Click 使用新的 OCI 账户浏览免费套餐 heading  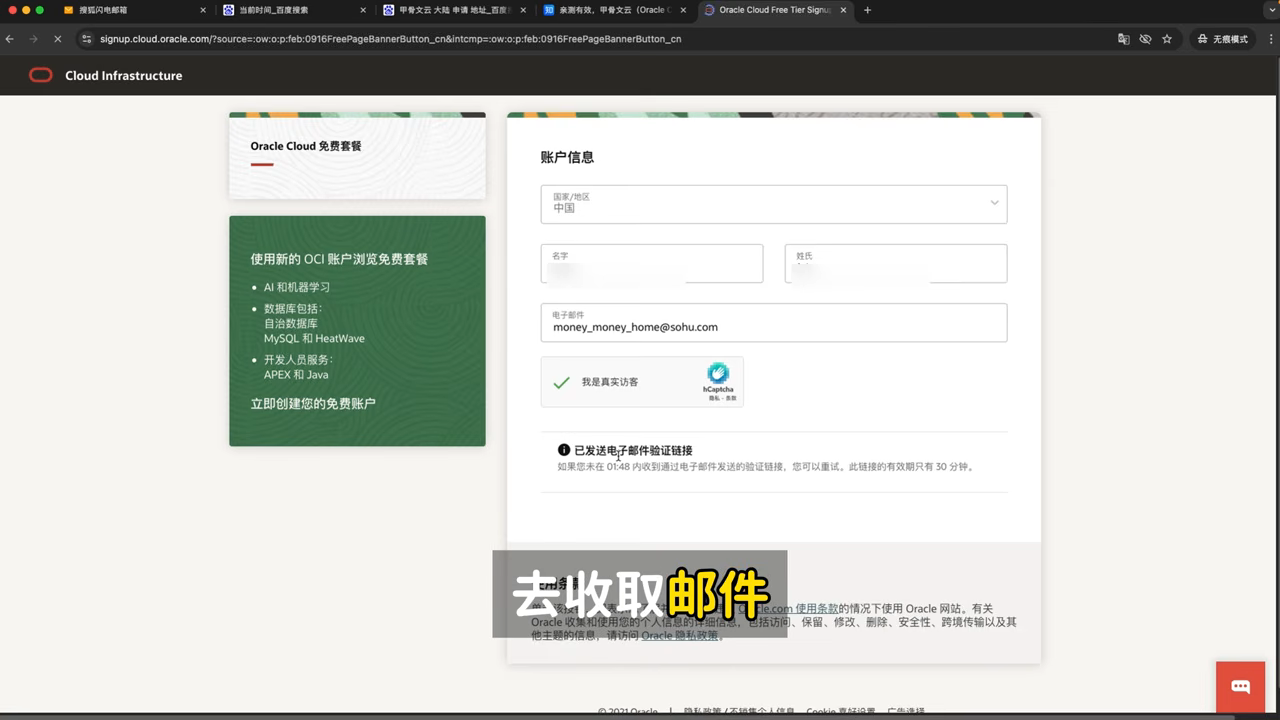[x=339, y=259]
